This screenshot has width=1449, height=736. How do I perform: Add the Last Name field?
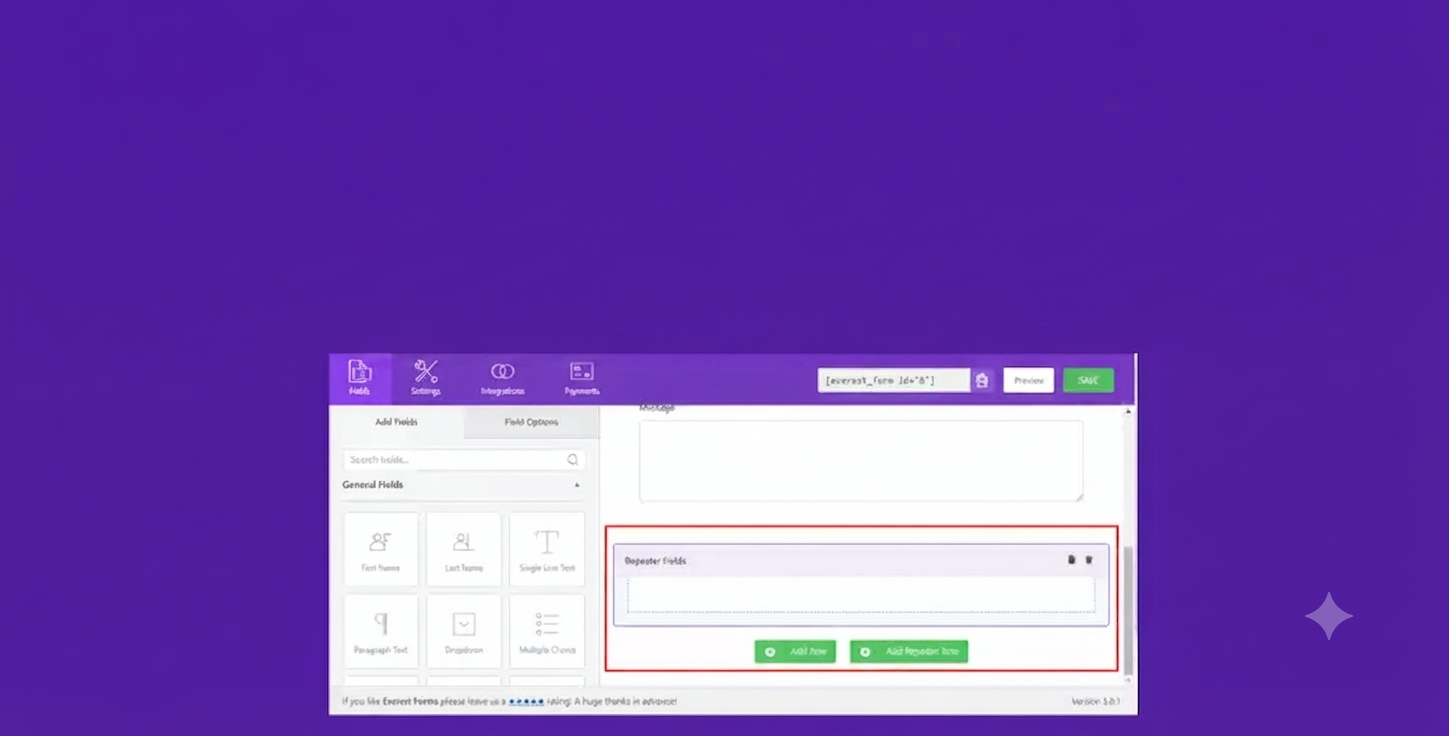coord(464,549)
